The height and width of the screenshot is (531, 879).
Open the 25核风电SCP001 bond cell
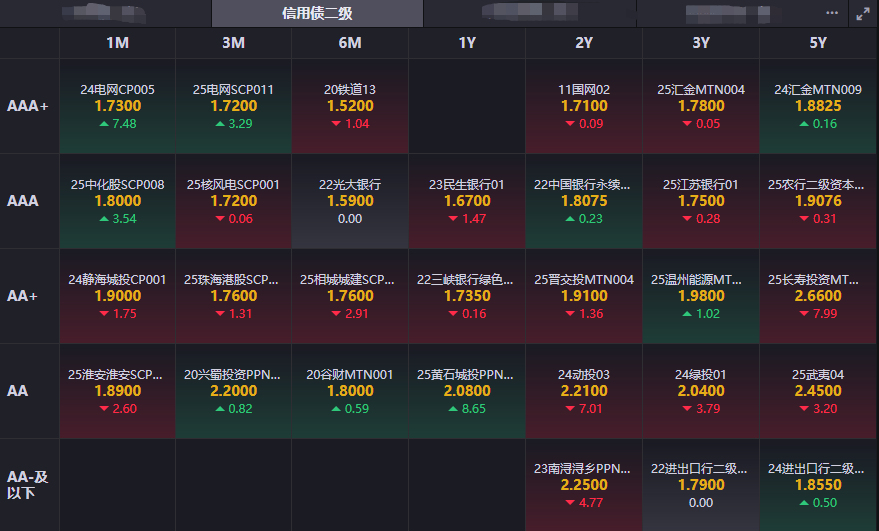point(234,201)
